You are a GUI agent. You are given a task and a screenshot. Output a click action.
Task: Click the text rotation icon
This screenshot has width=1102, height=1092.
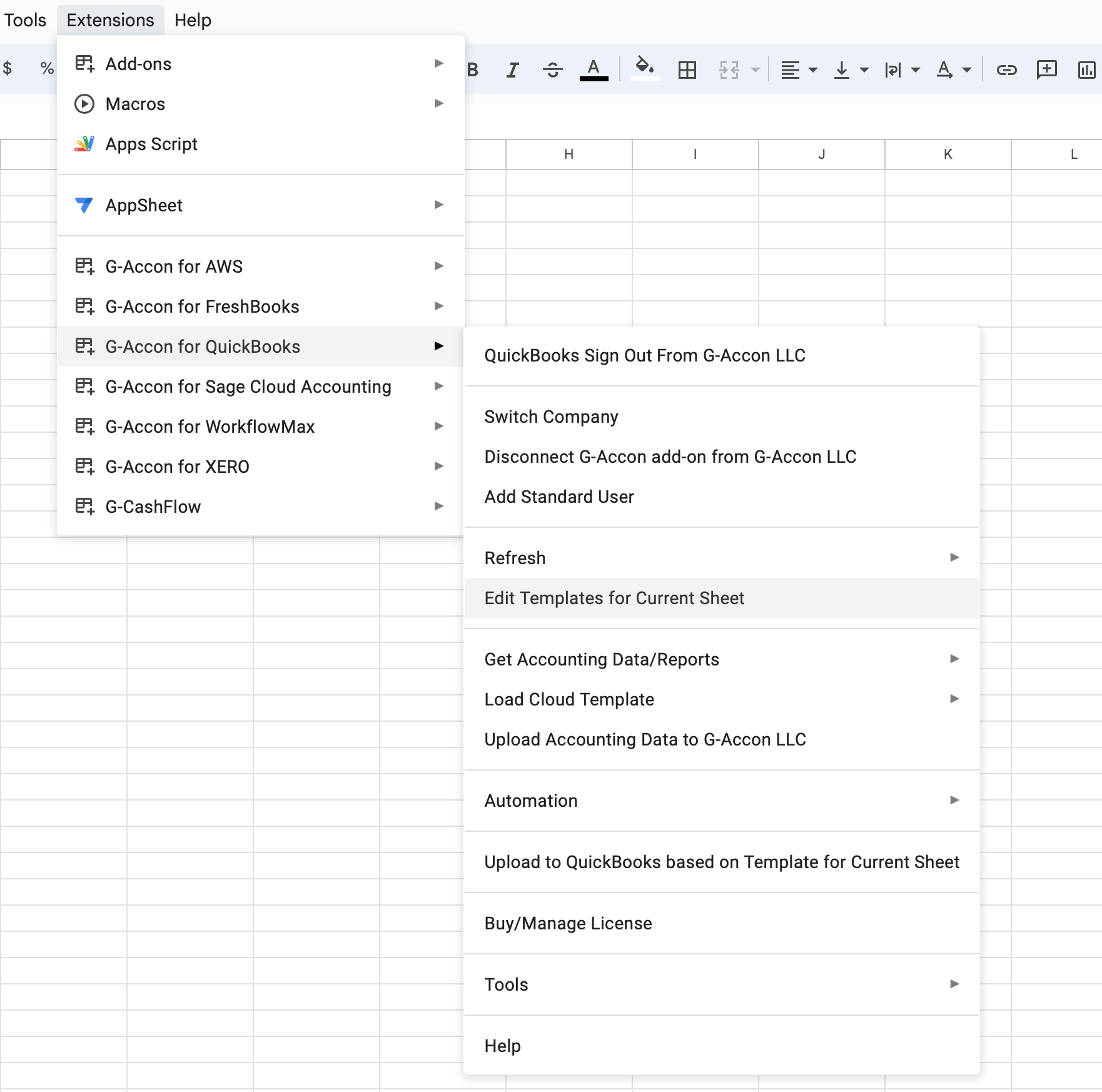pos(944,69)
